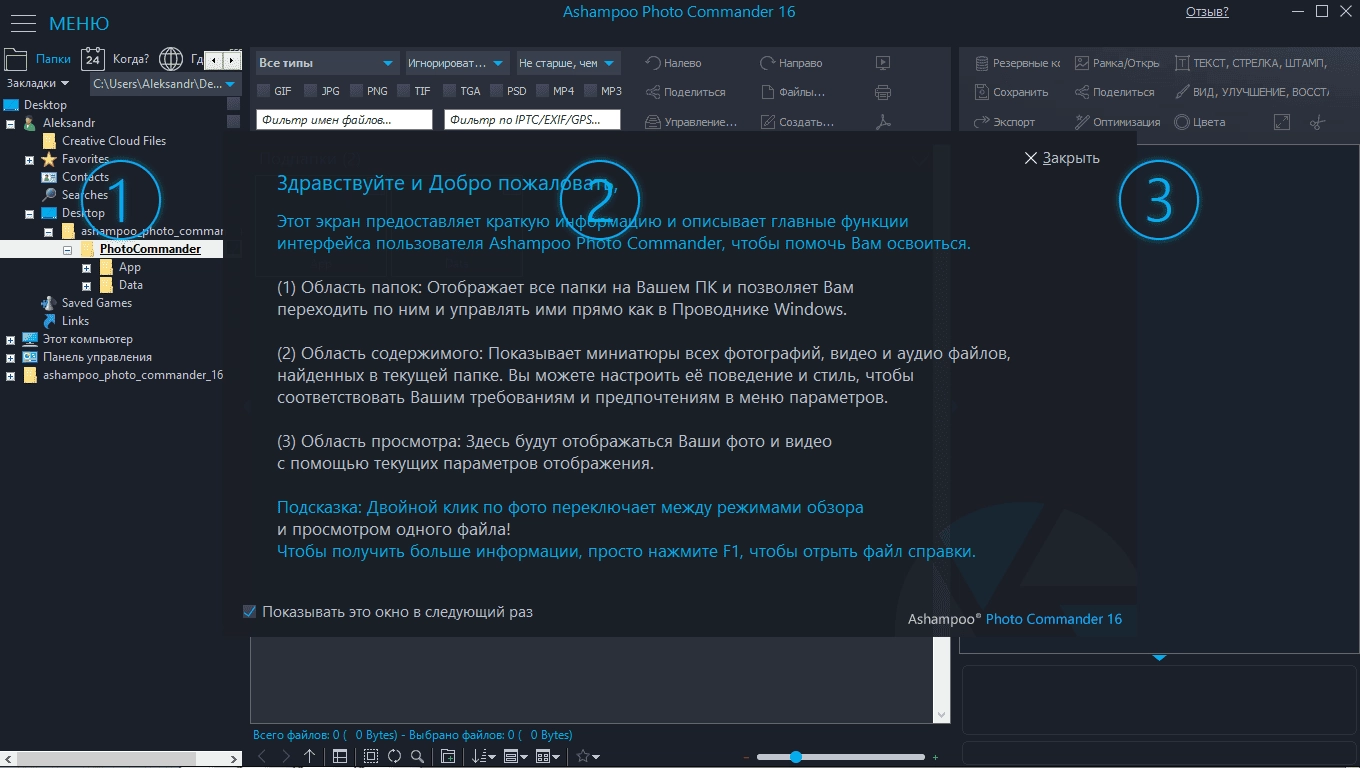Screen dimensions: 1360x768
Task: Click the new folder icon
Action: (x=448, y=757)
